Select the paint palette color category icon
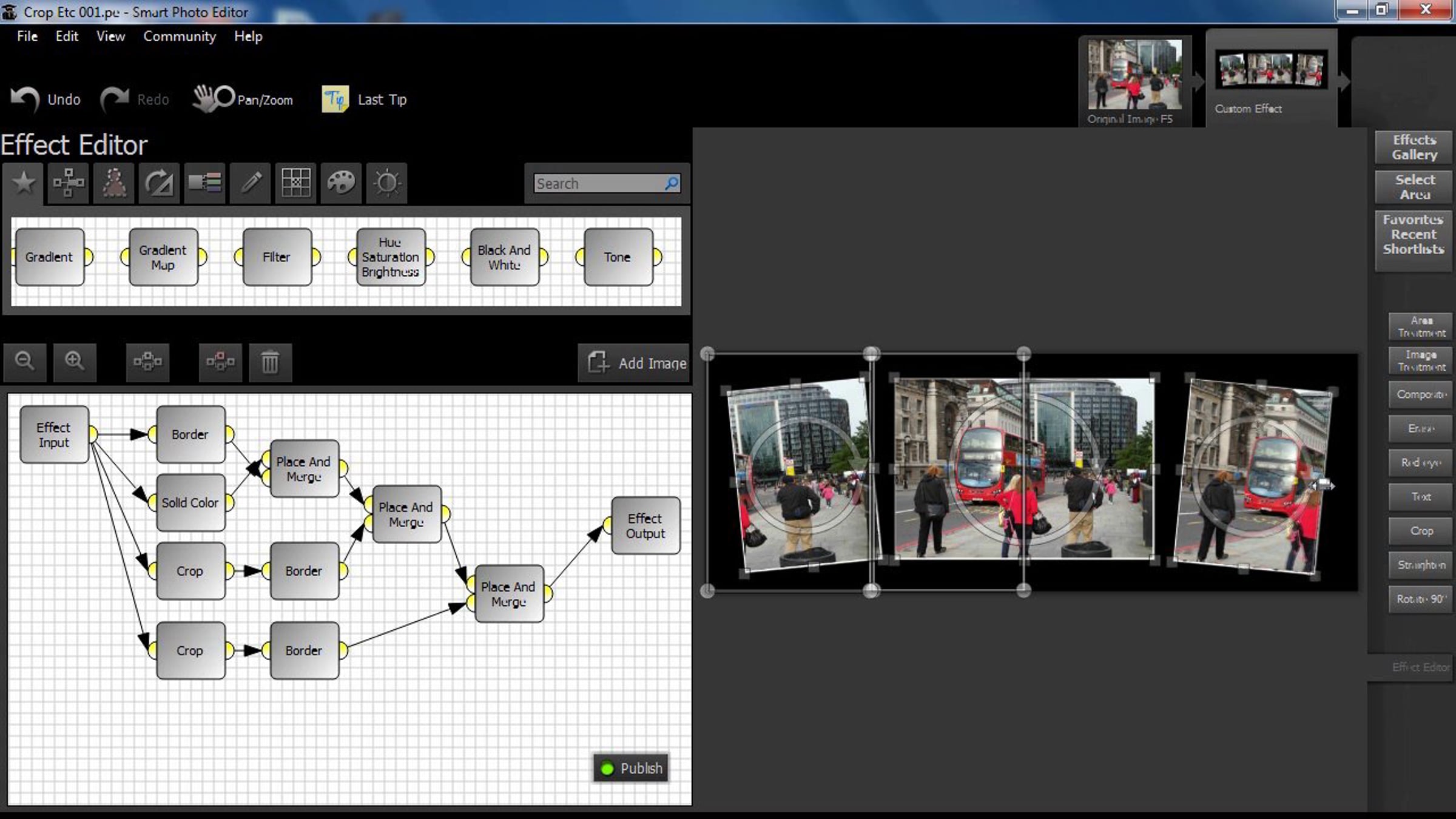This screenshot has width=1456, height=819. (341, 183)
